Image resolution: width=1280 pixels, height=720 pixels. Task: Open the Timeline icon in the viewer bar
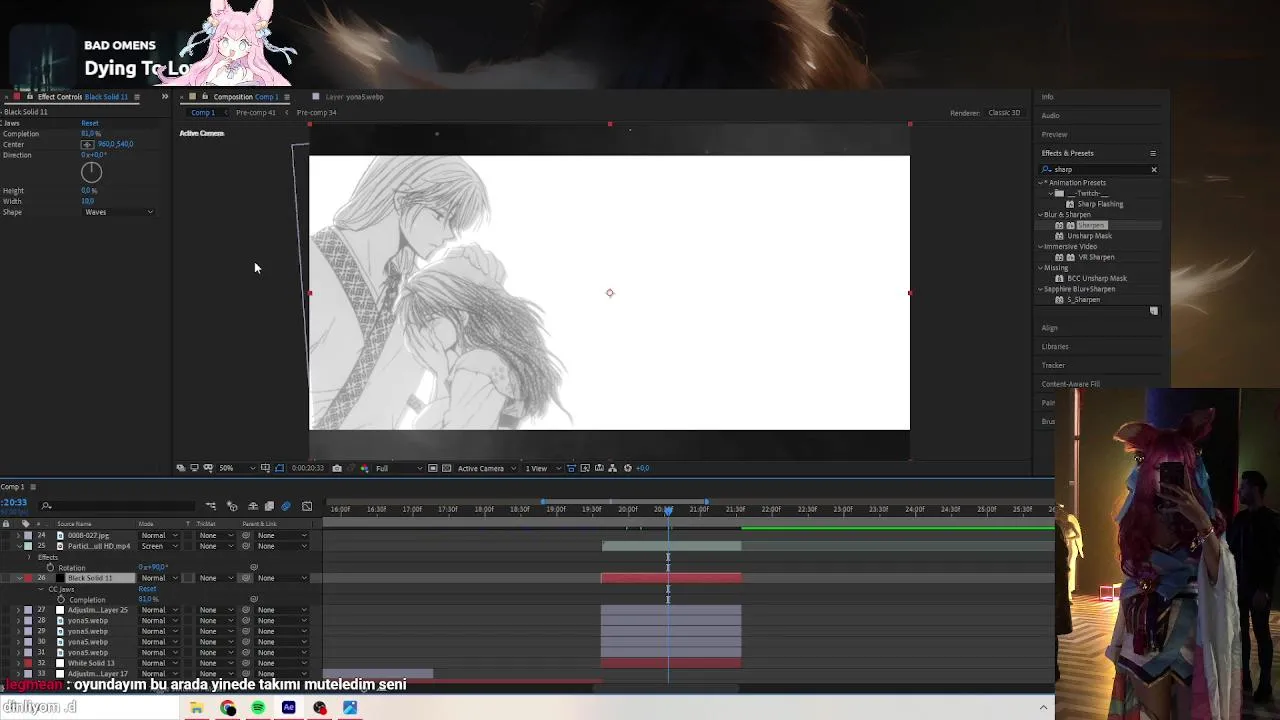tap(599, 468)
